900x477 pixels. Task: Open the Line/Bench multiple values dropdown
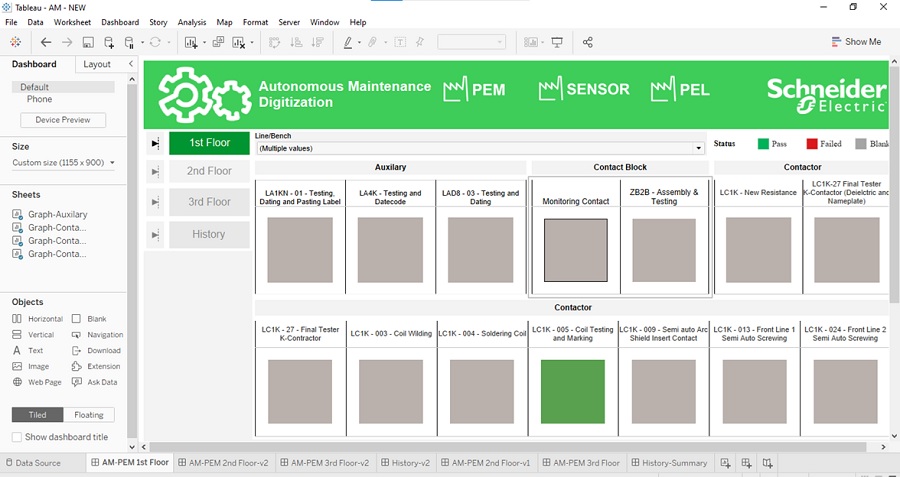pos(481,148)
